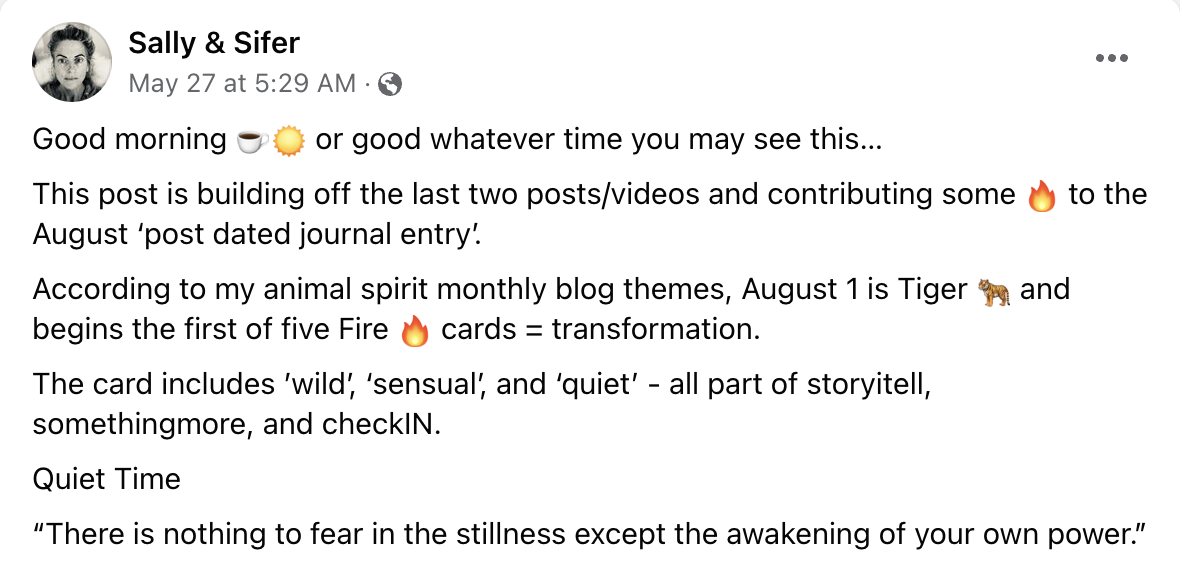This screenshot has height=564, width=1180.
Task: Click the 'Quiet Time' heading text
Action: point(107,479)
